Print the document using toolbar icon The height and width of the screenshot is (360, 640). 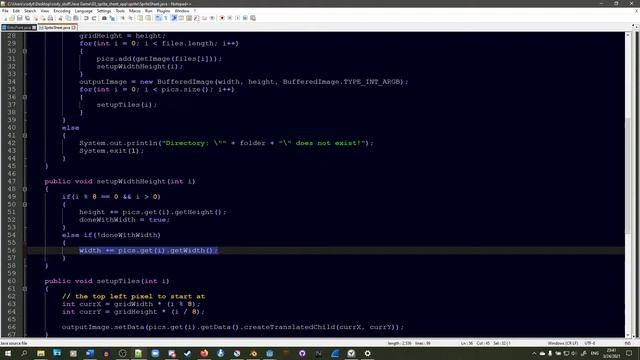click(x=50, y=18)
